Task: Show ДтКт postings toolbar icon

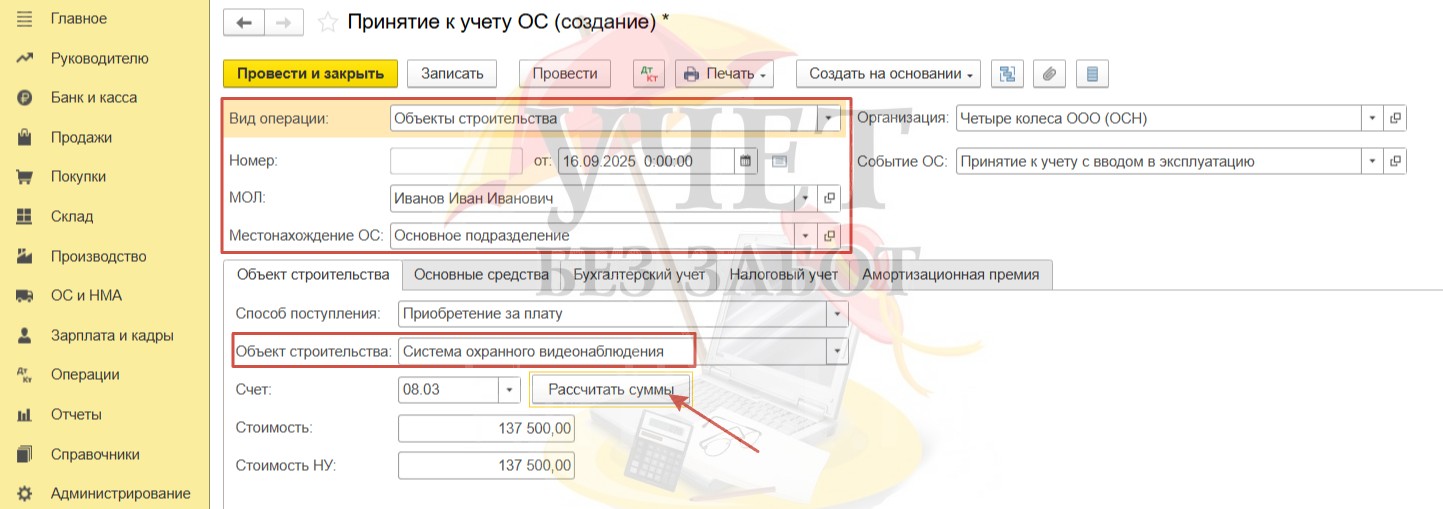Action: click(x=649, y=74)
